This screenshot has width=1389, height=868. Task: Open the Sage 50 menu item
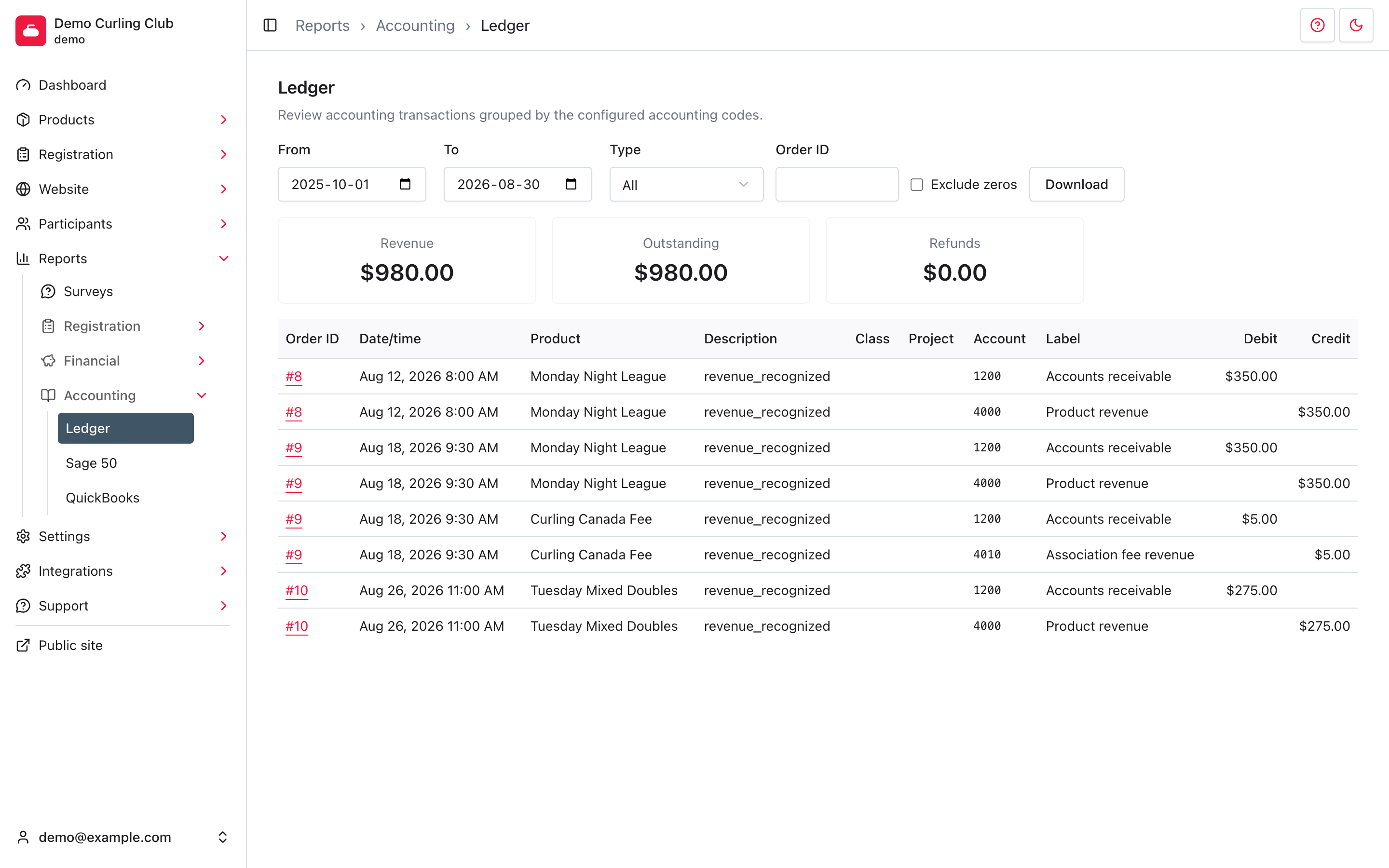click(x=126, y=463)
